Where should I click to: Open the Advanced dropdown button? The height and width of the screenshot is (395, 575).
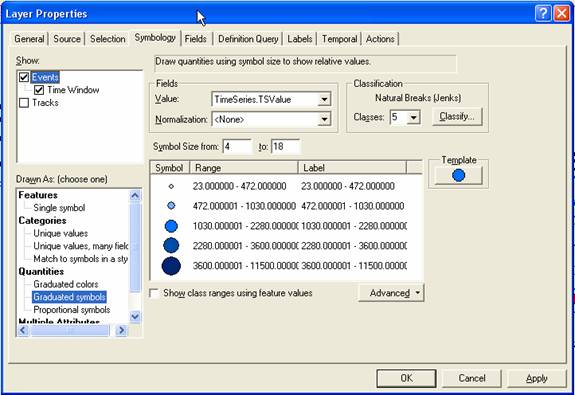(391, 293)
